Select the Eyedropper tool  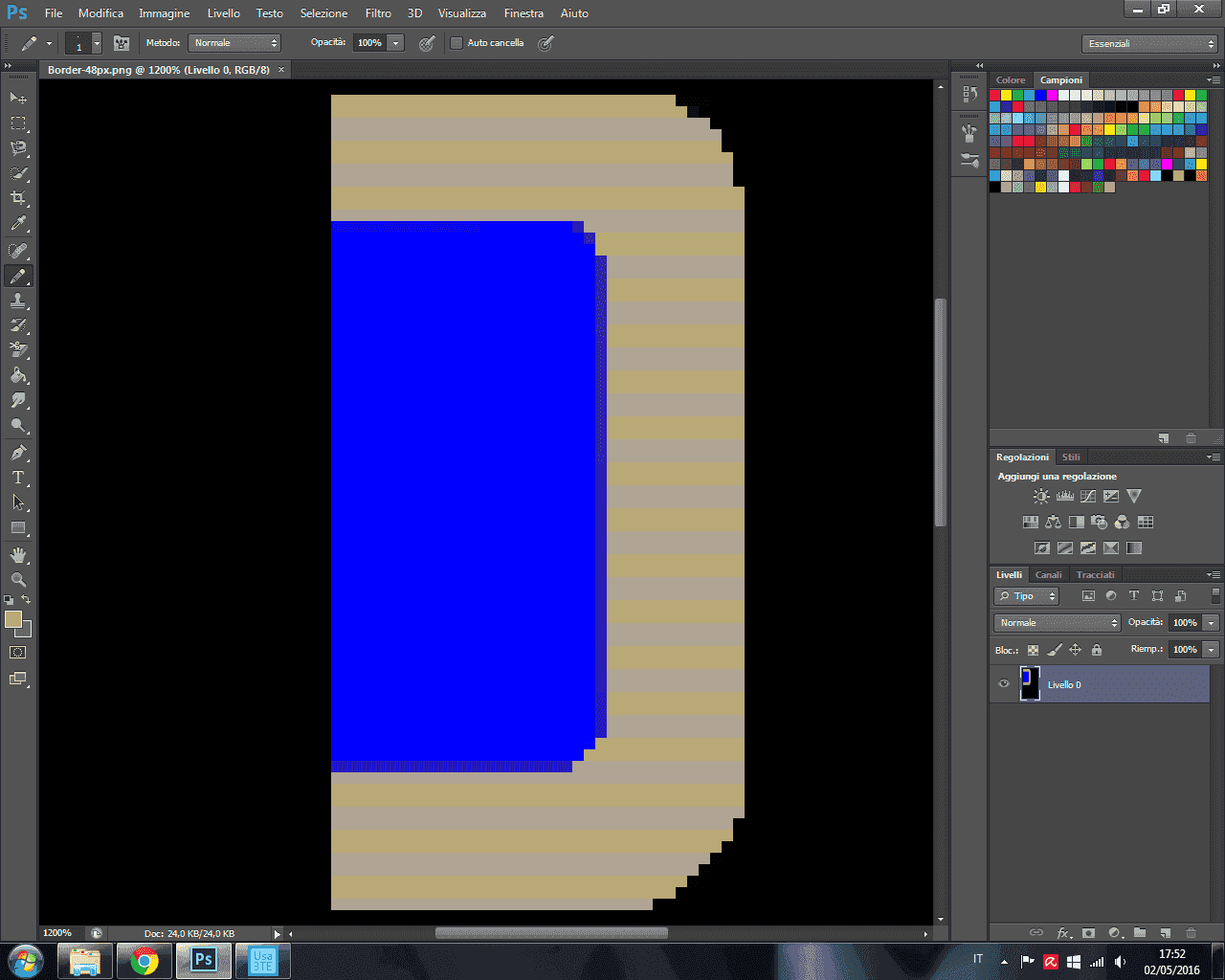point(18,224)
